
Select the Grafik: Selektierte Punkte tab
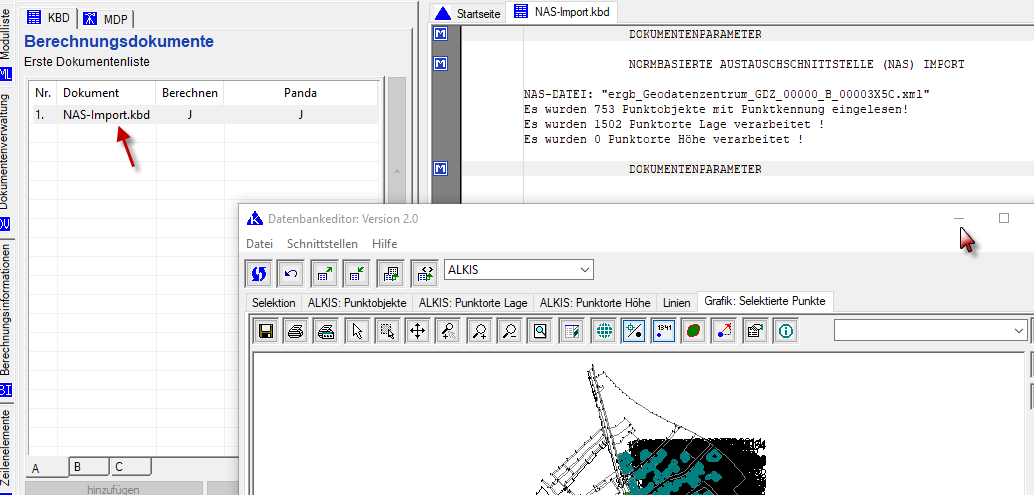click(x=765, y=301)
